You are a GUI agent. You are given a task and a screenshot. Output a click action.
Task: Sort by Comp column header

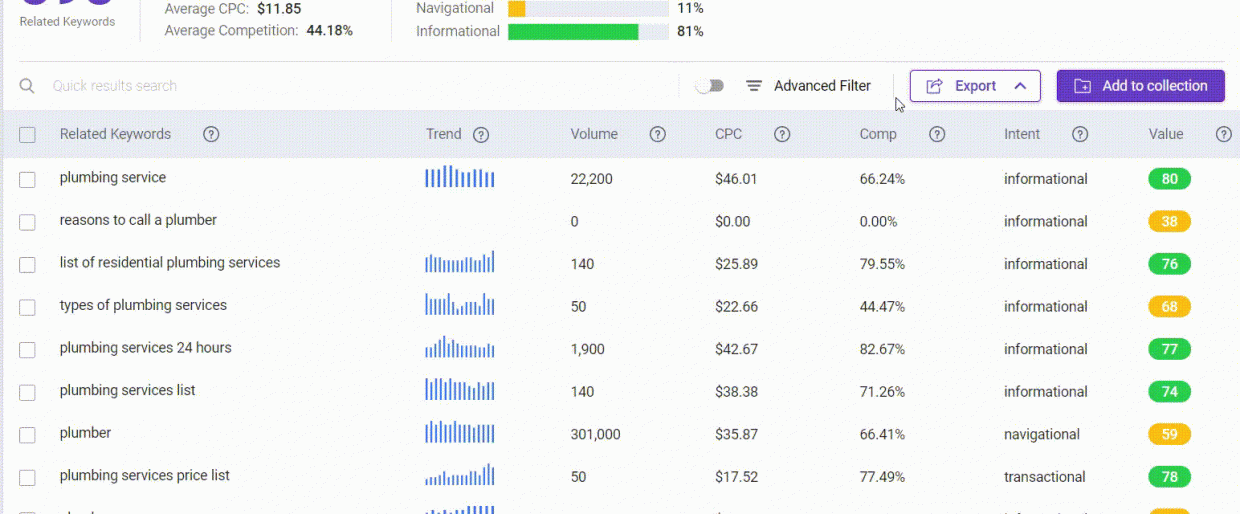[878, 134]
